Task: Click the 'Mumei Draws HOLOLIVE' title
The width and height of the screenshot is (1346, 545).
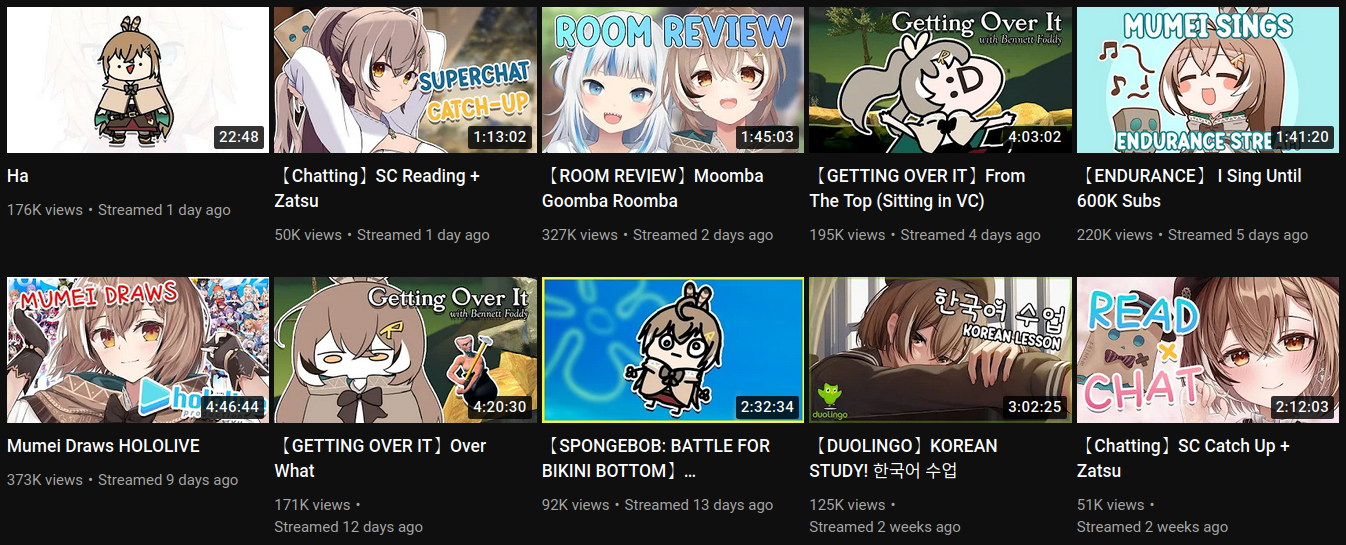Action: pyautogui.click(x=103, y=446)
